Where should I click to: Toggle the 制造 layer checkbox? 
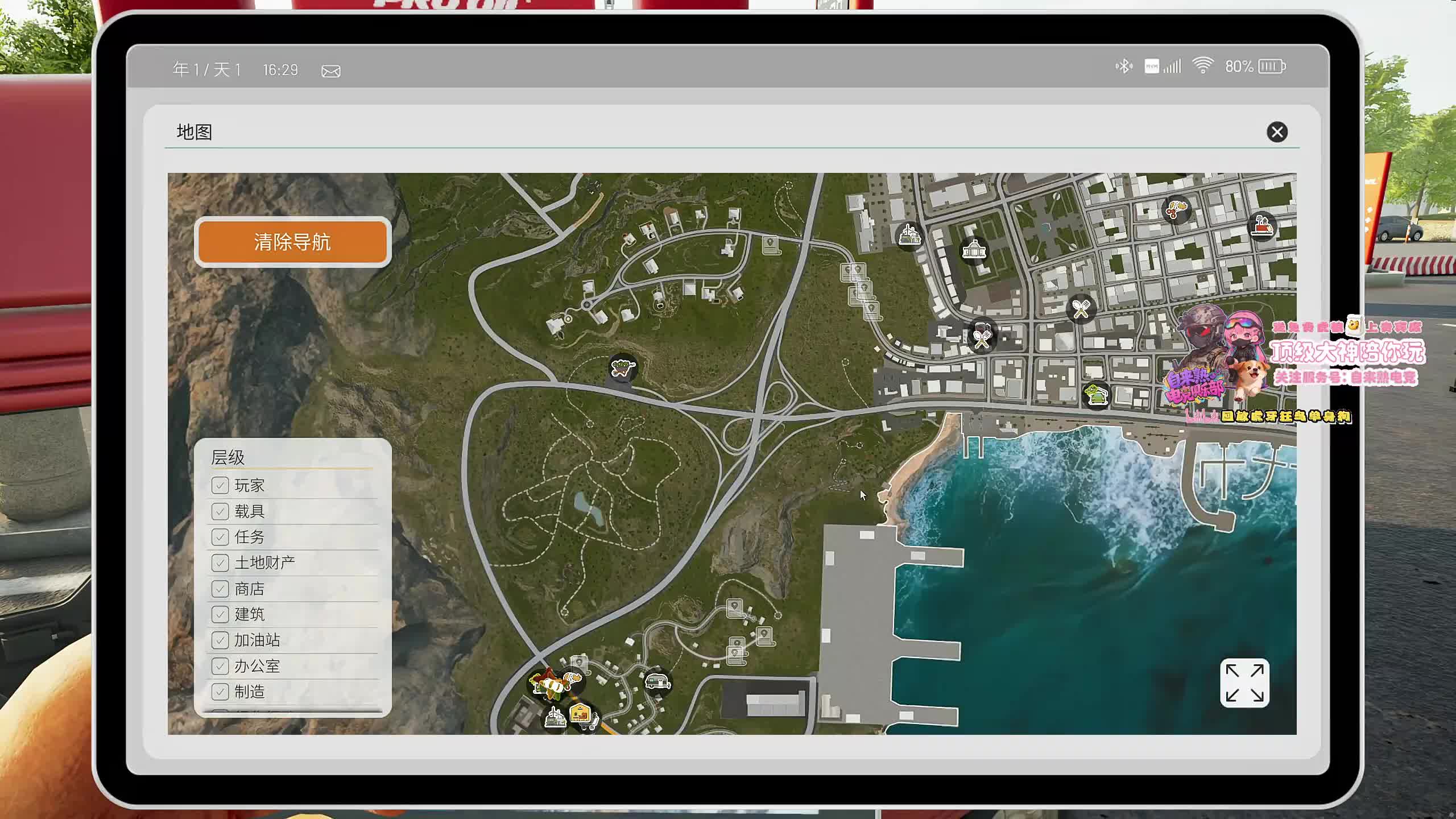click(220, 692)
